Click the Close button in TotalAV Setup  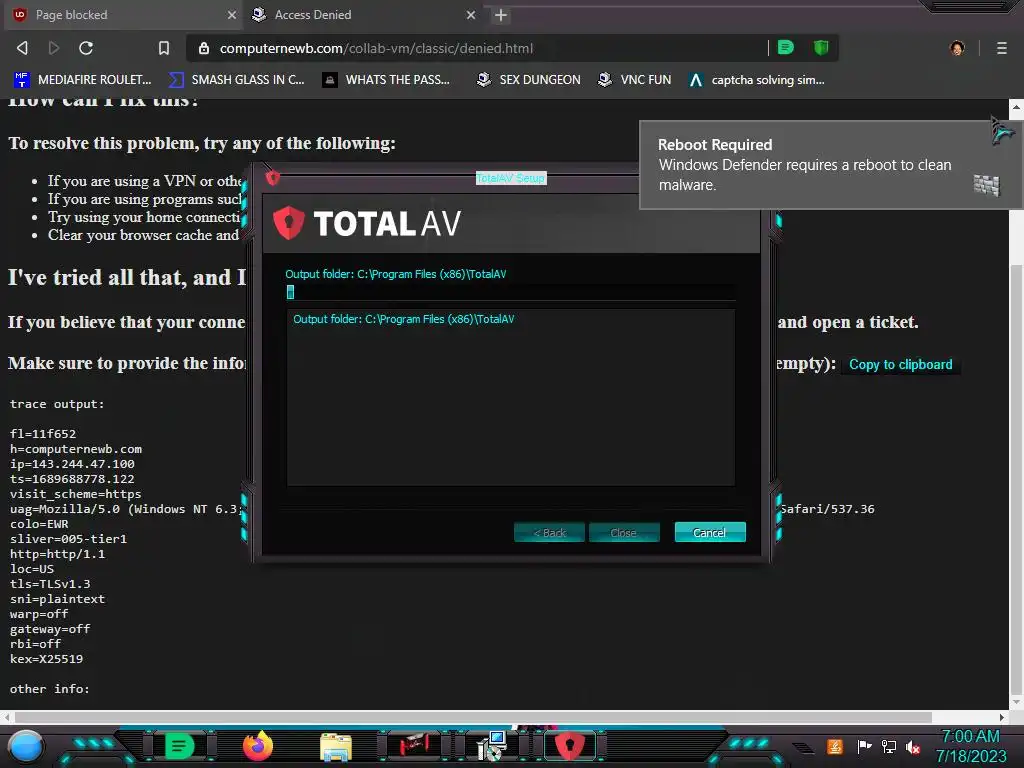(624, 532)
